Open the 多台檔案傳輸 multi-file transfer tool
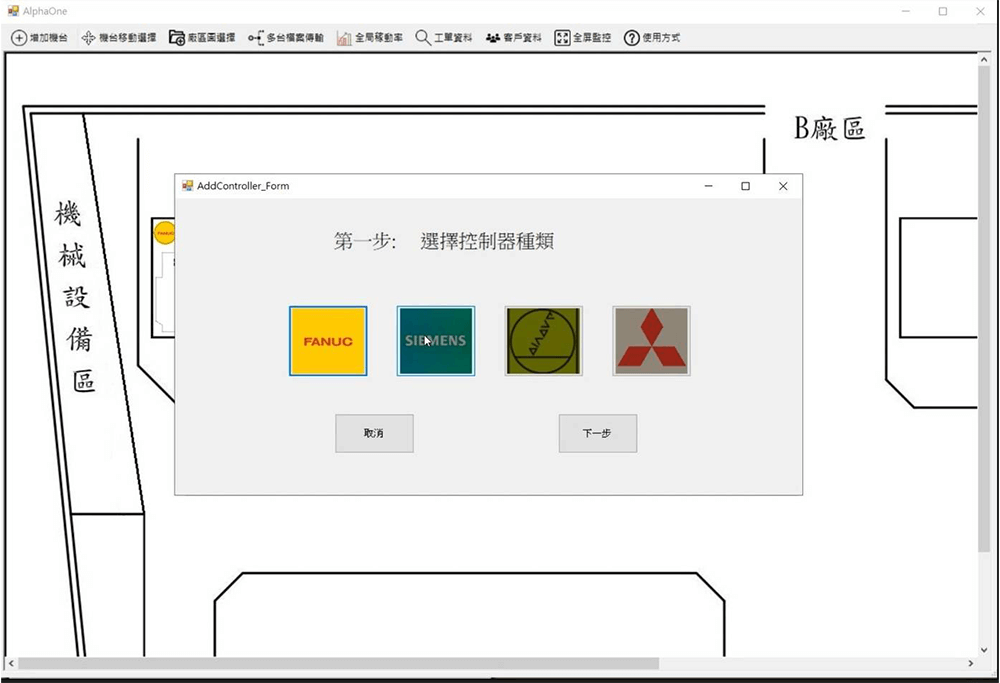Screen dimensions: 1000x683 (x=286, y=38)
